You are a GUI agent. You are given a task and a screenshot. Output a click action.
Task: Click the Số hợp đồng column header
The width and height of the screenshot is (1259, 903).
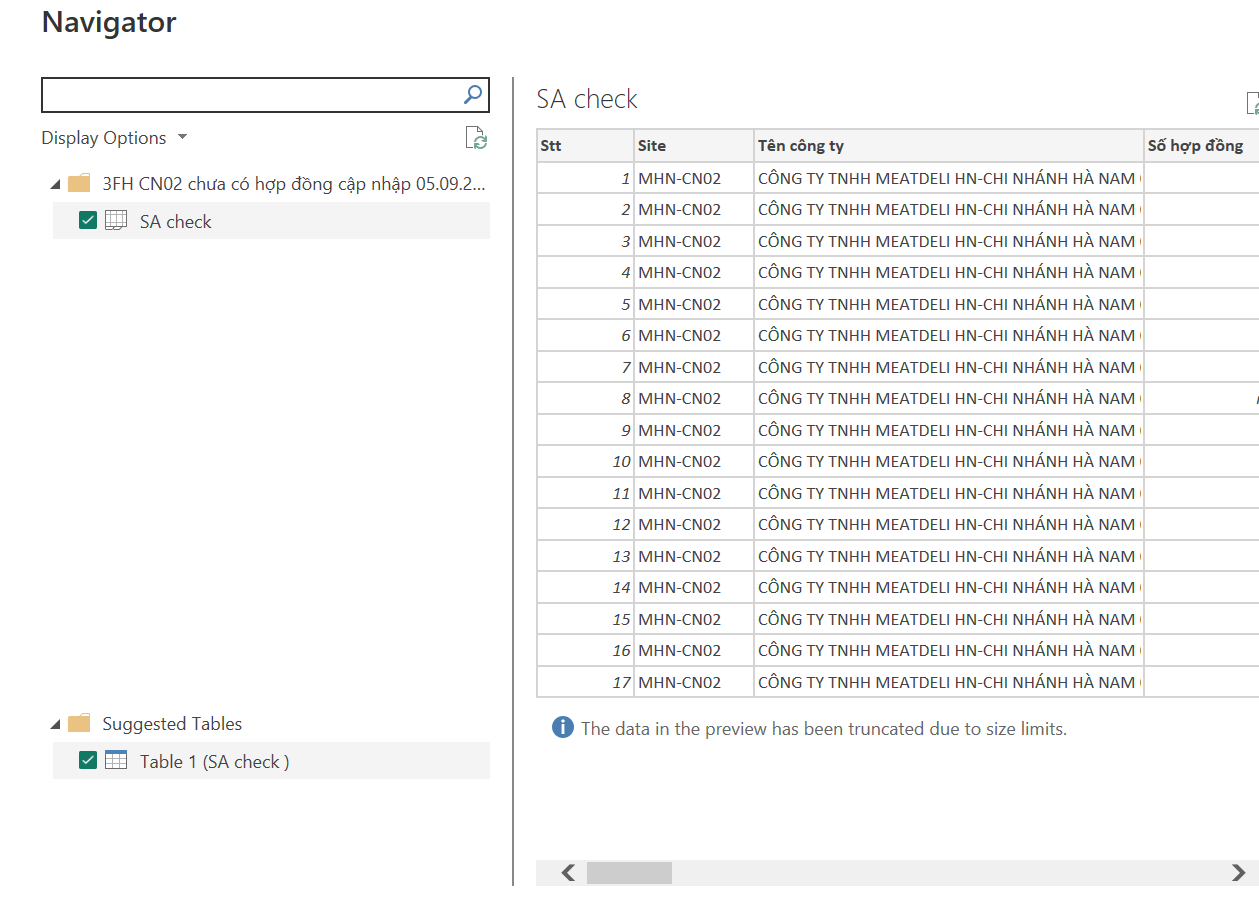1202,145
